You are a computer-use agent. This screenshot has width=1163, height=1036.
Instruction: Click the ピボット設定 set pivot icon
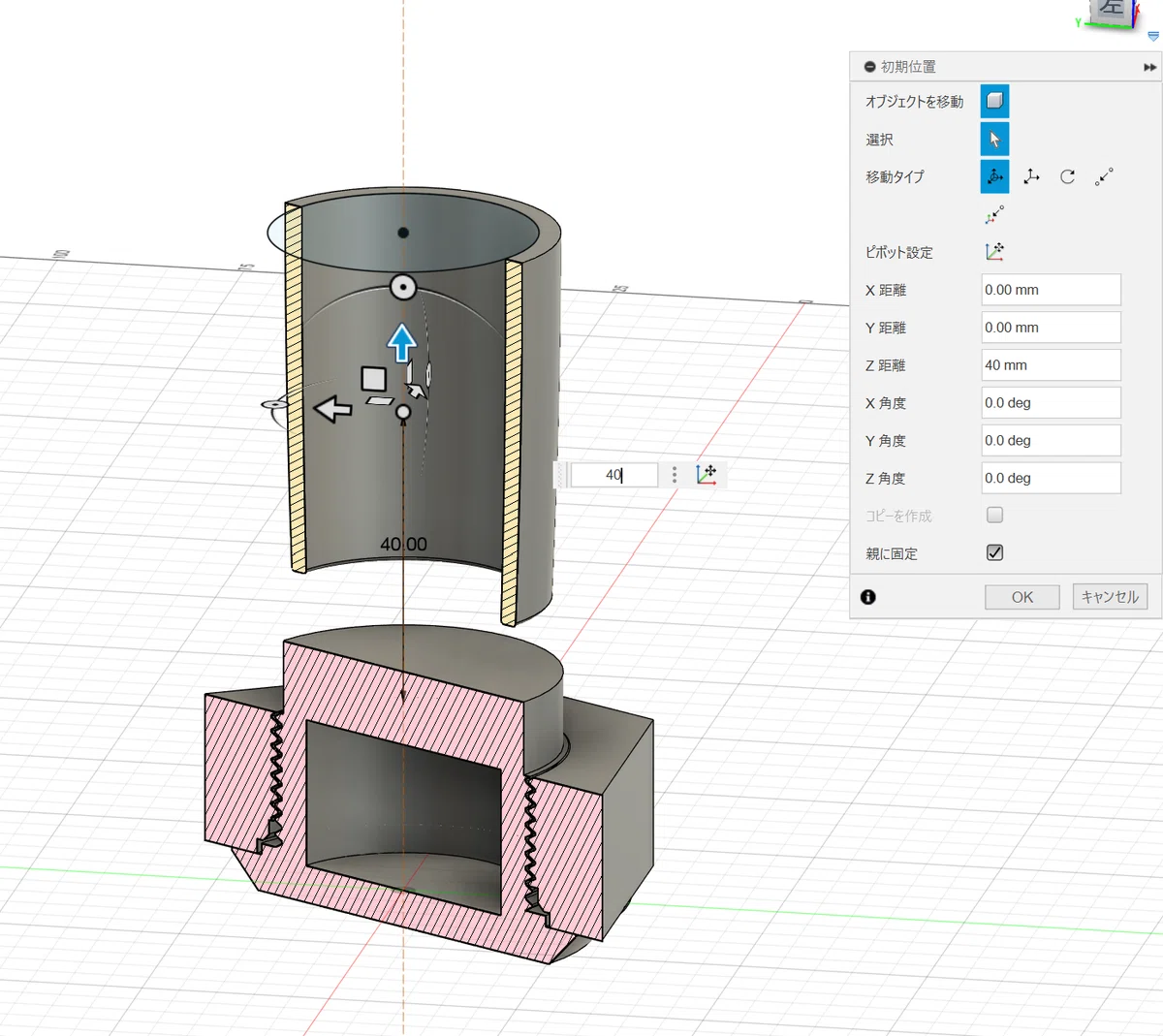coord(994,252)
